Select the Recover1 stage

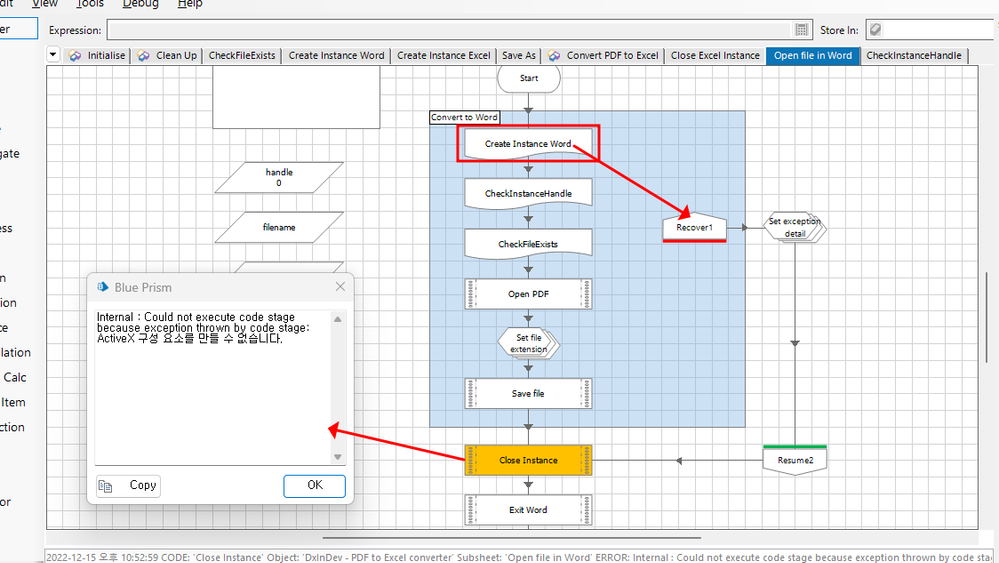point(695,228)
